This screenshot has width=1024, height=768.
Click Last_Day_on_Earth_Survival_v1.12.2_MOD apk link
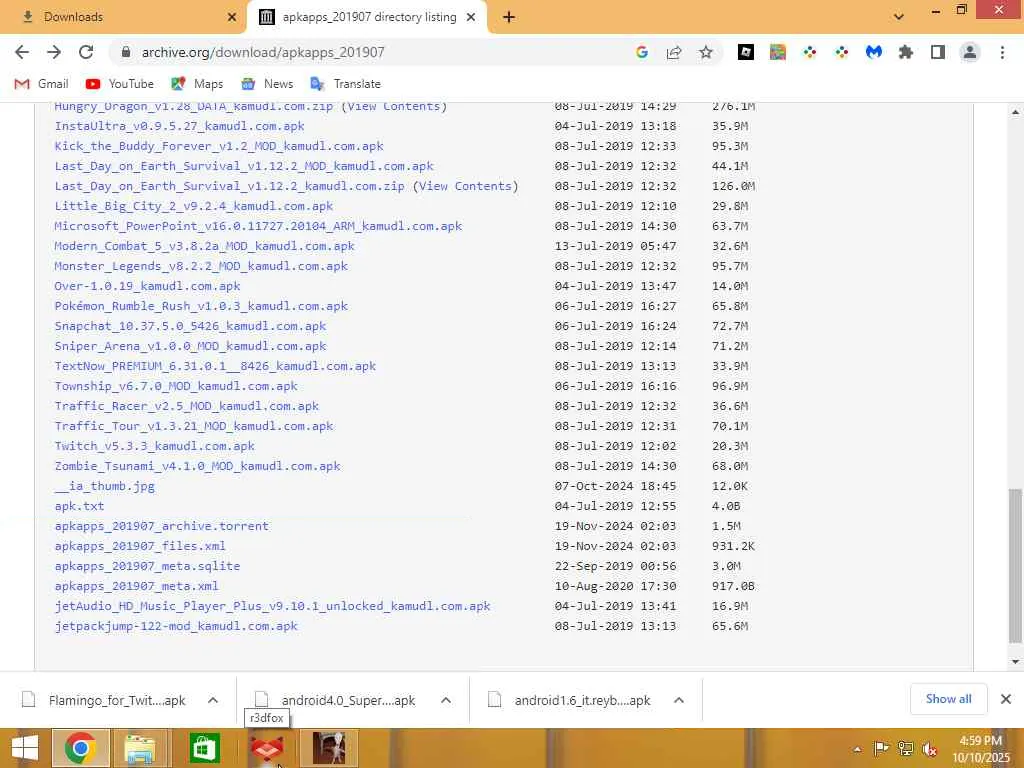click(x=244, y=166)
